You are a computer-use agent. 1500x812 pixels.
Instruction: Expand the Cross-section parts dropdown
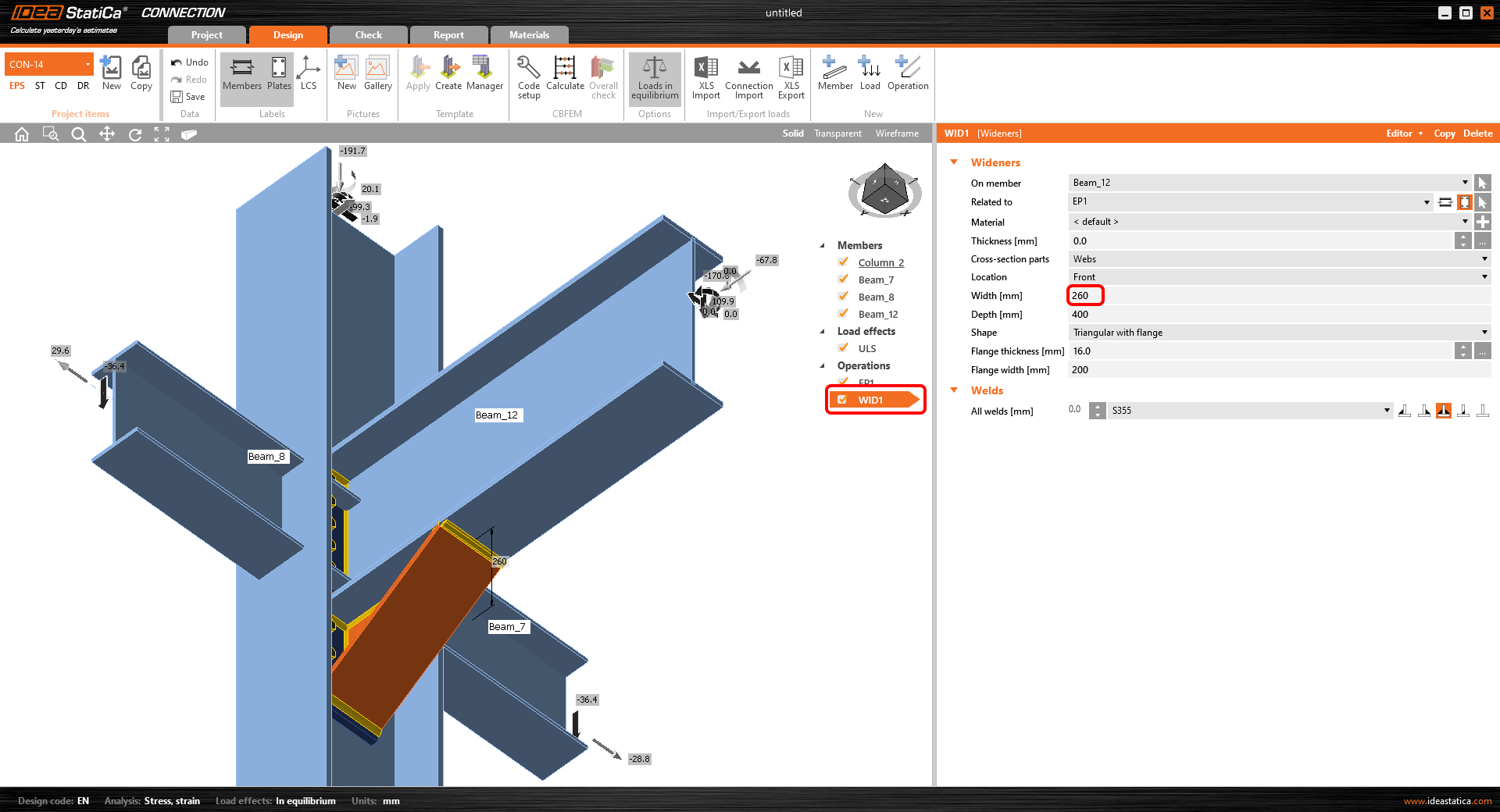tap(1278, 259)
